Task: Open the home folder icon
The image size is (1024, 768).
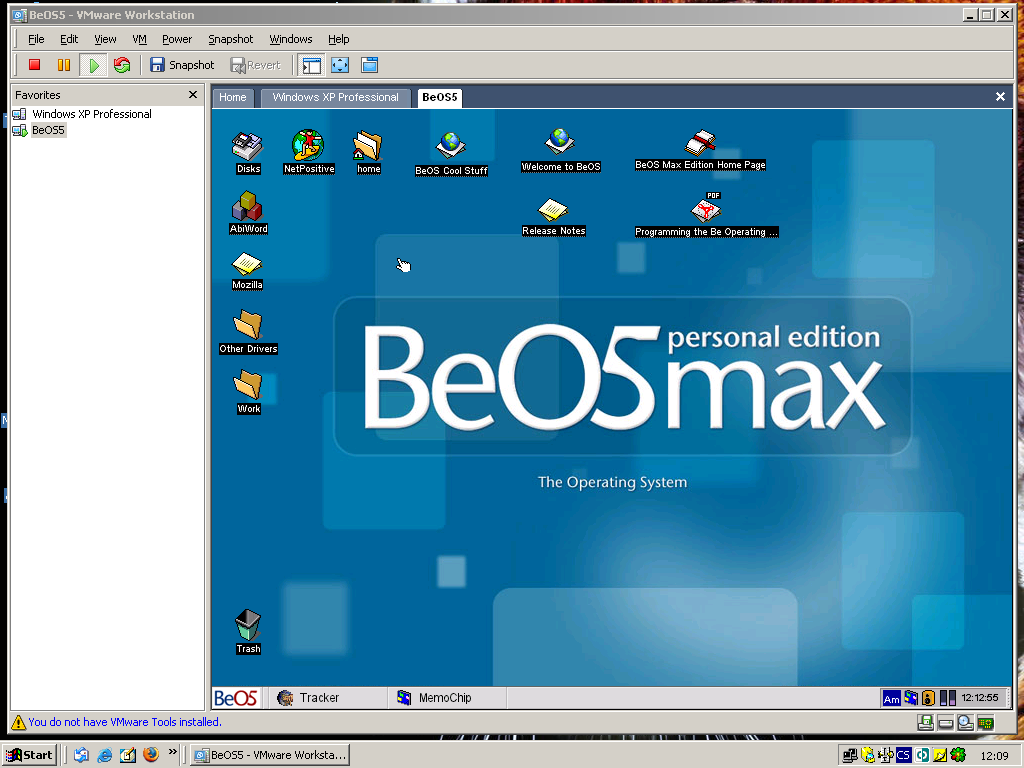Action: (368, 153)
